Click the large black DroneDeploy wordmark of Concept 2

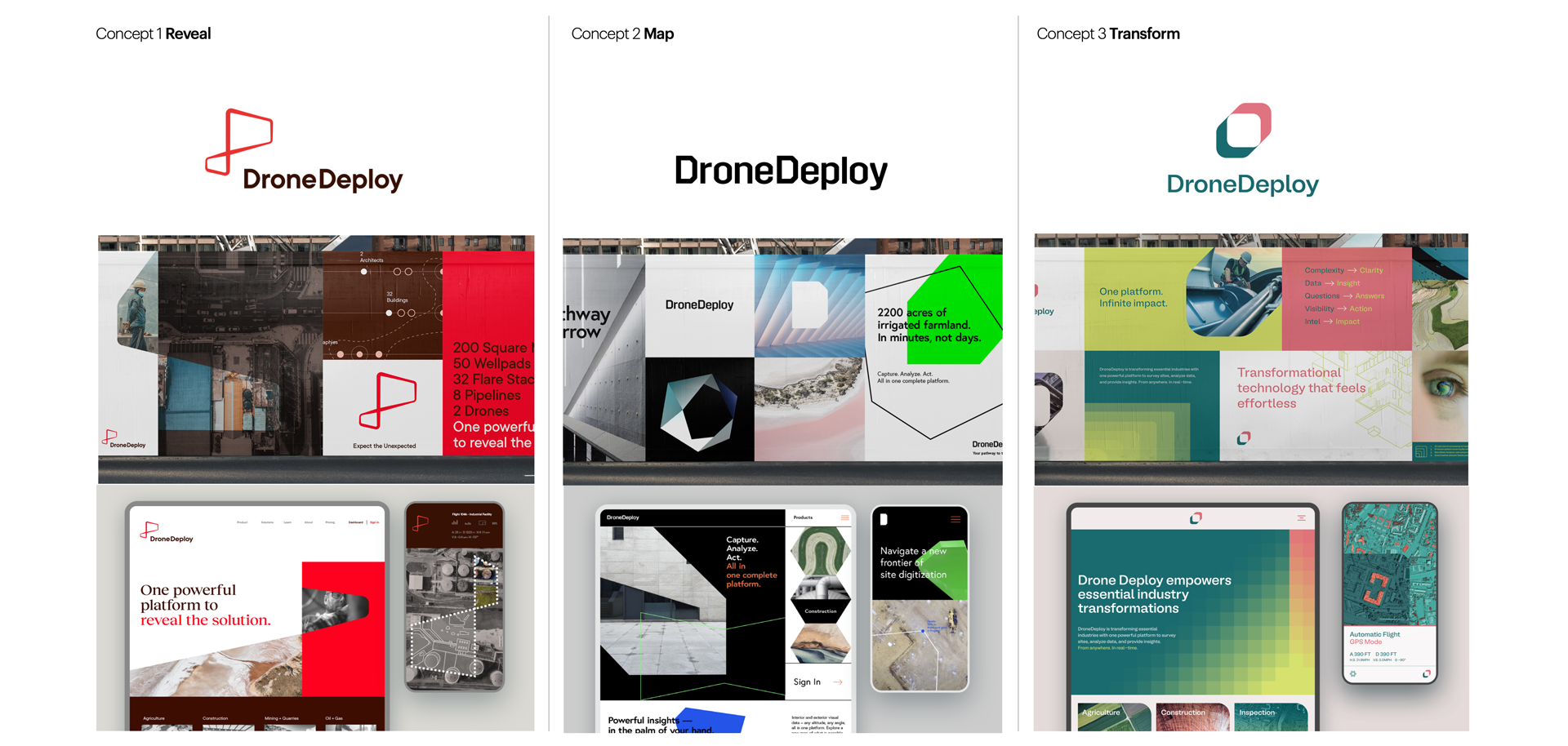coord(781,171)
